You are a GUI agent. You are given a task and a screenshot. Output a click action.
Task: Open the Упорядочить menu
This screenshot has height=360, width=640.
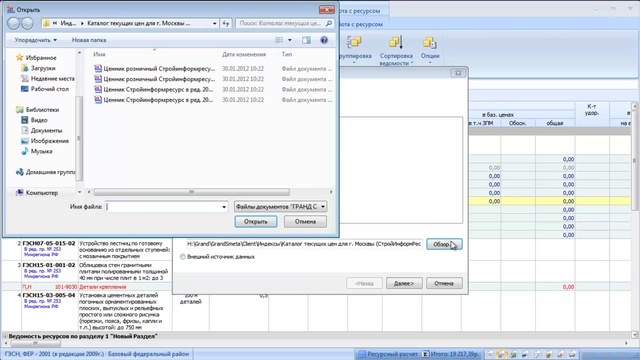[x=36, y=40]
